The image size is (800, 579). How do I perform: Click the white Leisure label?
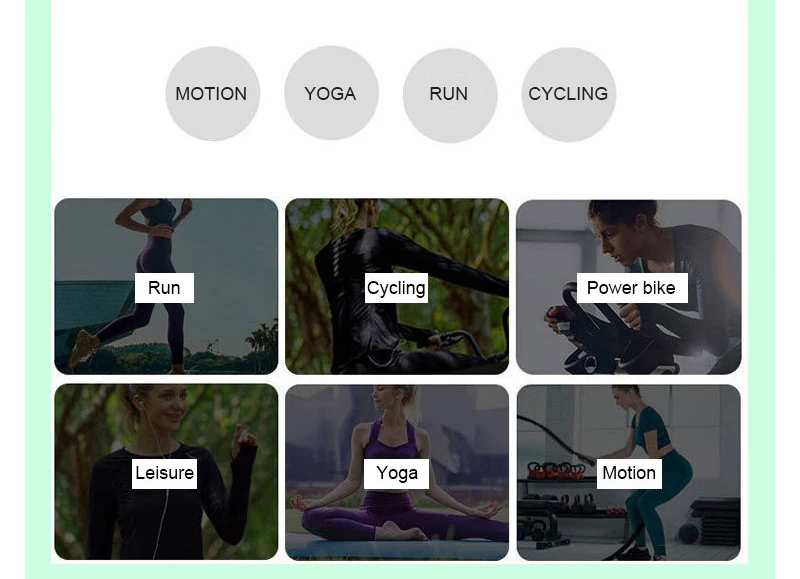point(164,473)
